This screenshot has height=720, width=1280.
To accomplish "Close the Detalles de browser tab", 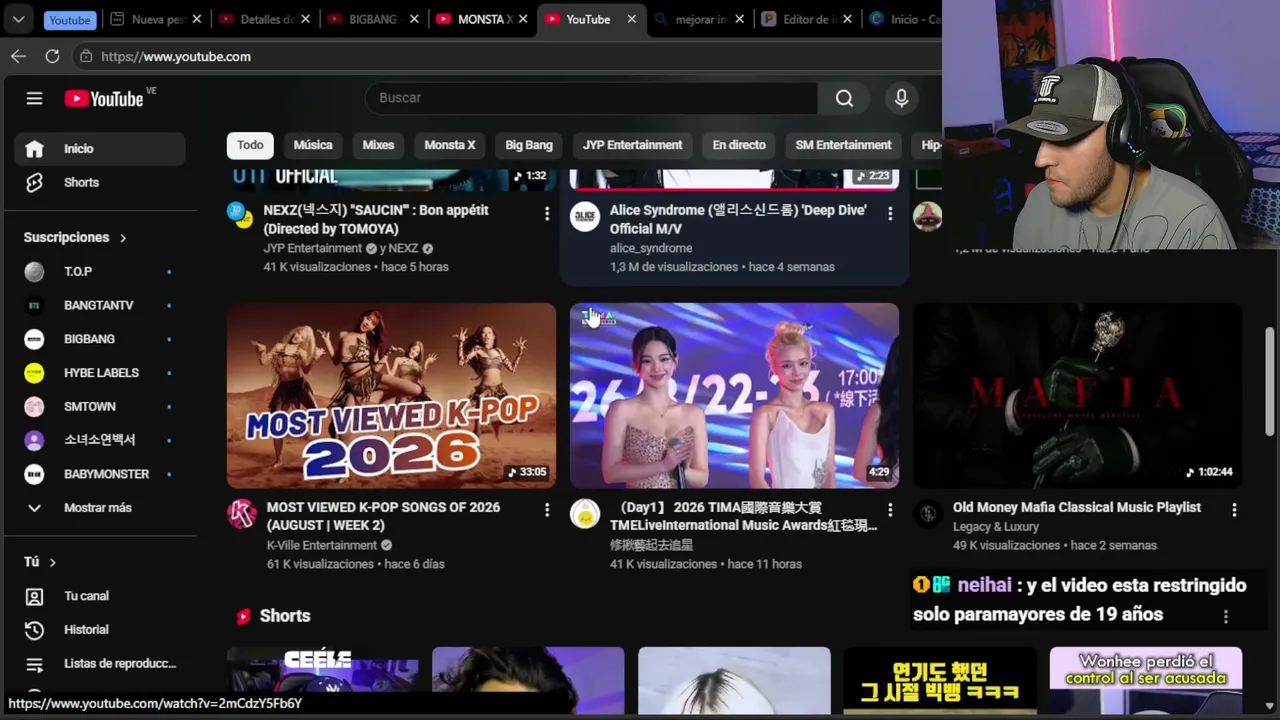I will 305,19.
